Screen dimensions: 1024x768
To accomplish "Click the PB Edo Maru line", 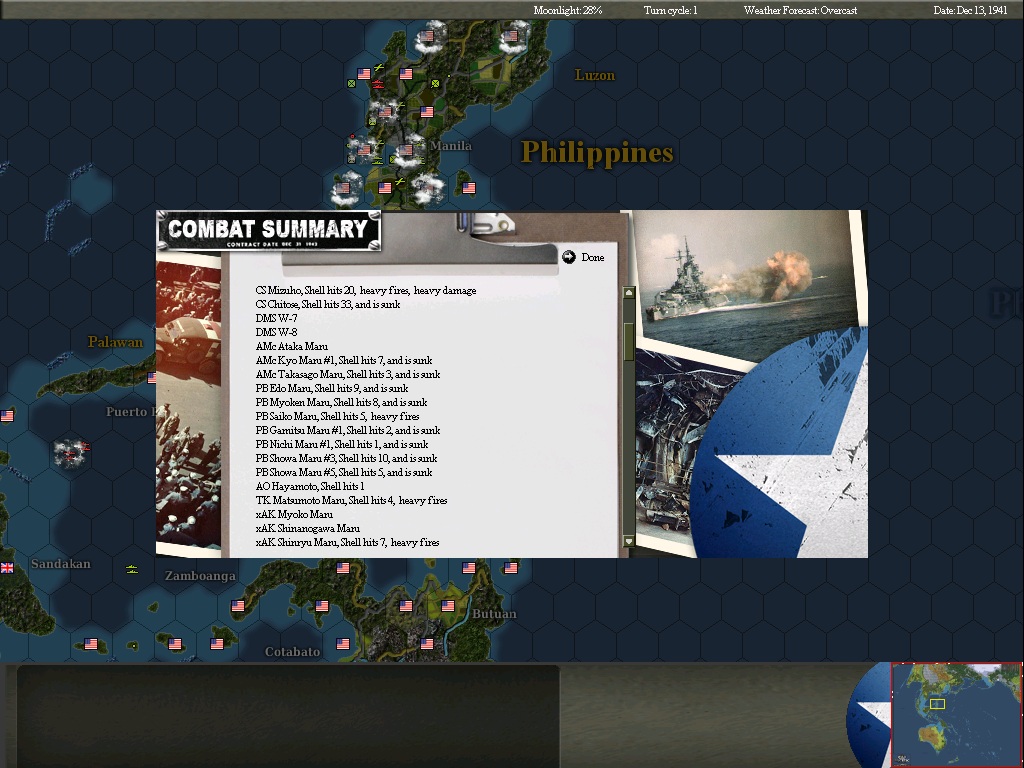I will pos(332,388).
